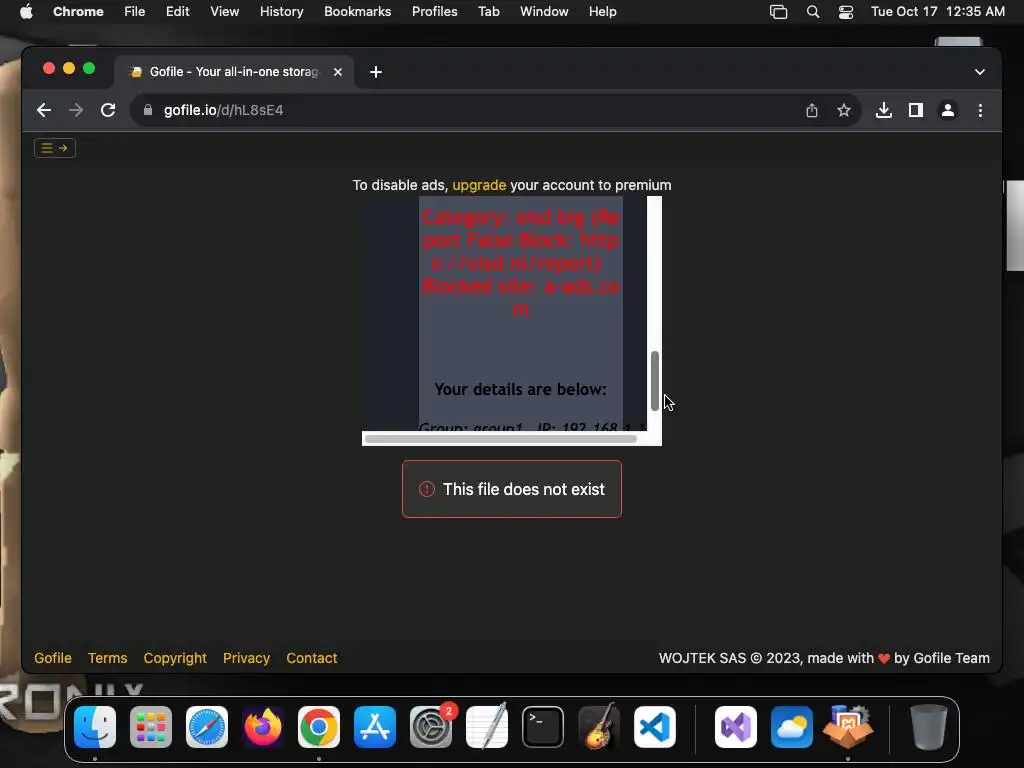Image resolution: width=1024 pixels, height=768 pixels.
Task: Click the date and time clock
Action: 938,12
